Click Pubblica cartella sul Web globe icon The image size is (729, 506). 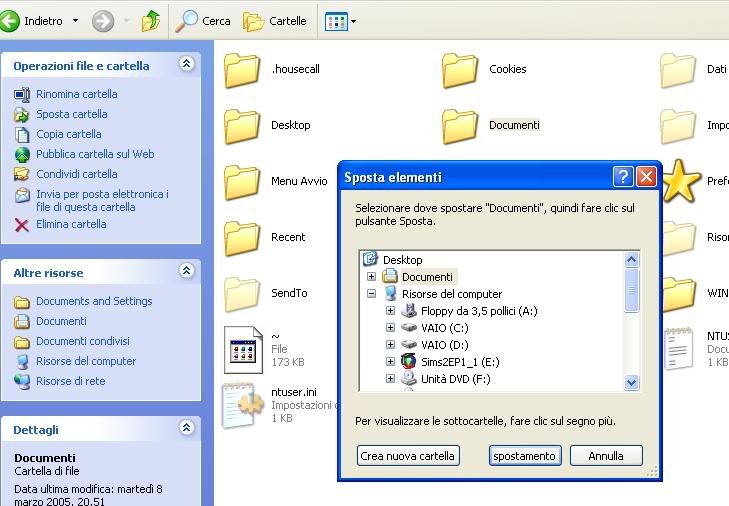pyautogui.click(x=22, y=154)
